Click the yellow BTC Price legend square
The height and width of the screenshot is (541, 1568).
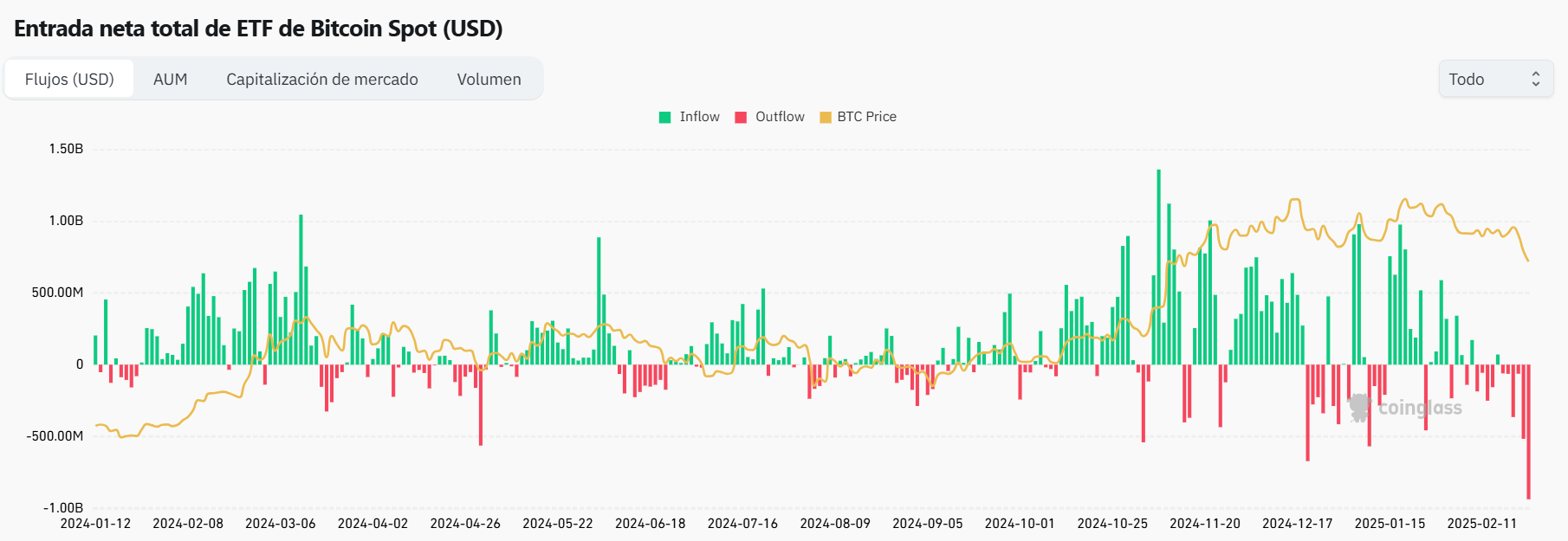tap(825, 118)
